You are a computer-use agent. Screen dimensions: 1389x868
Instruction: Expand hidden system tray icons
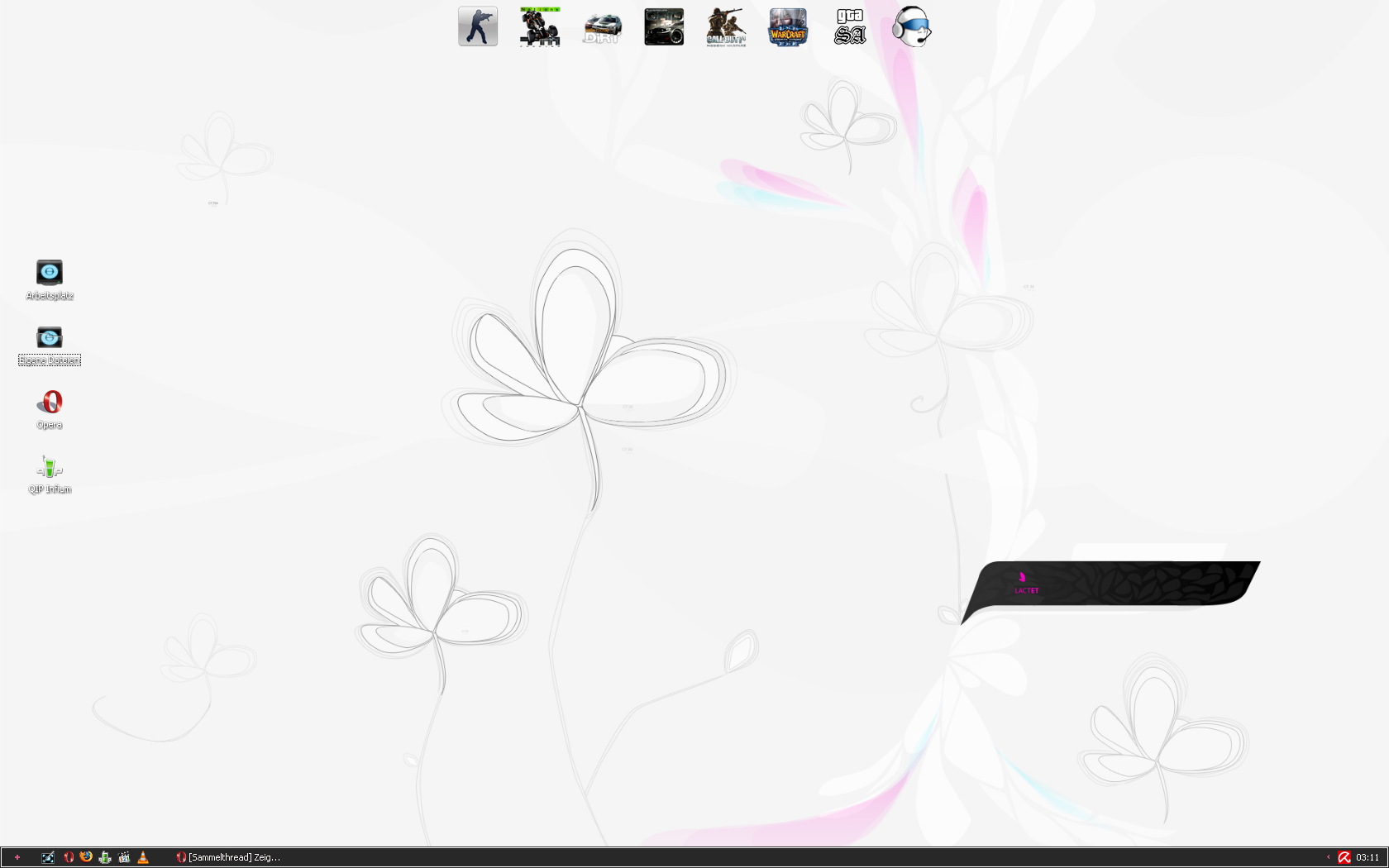click(x=1329, y=857)
